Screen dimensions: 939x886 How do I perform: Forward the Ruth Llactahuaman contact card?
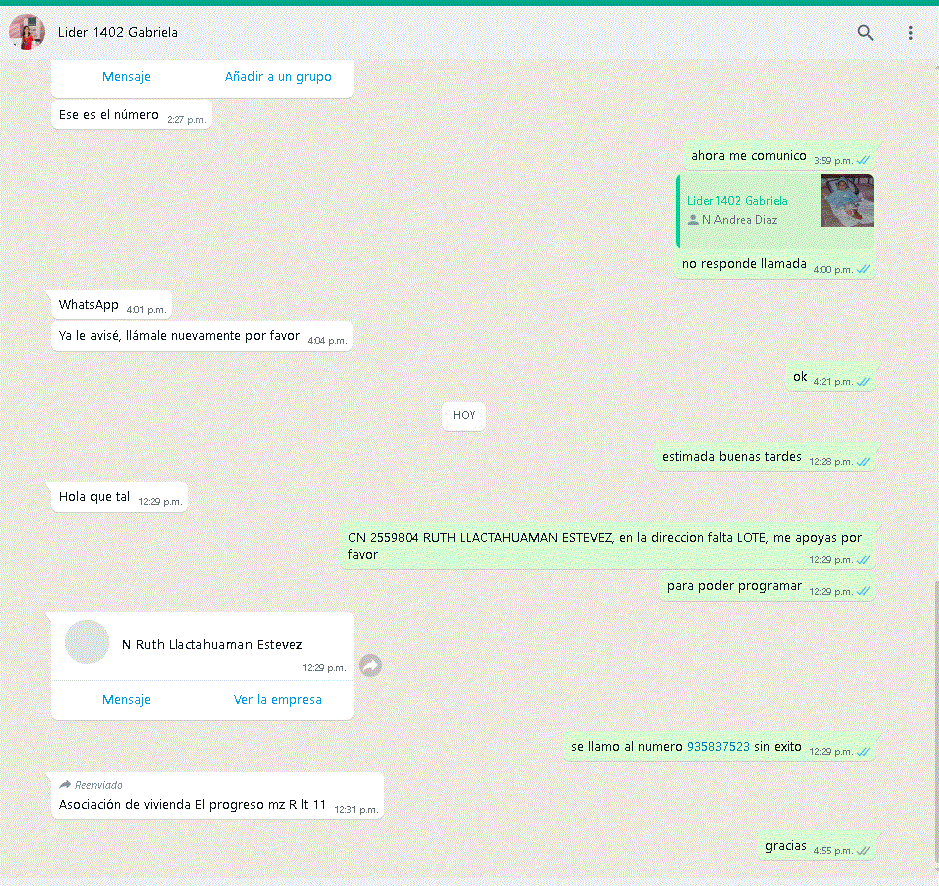(x=371, y=666)
